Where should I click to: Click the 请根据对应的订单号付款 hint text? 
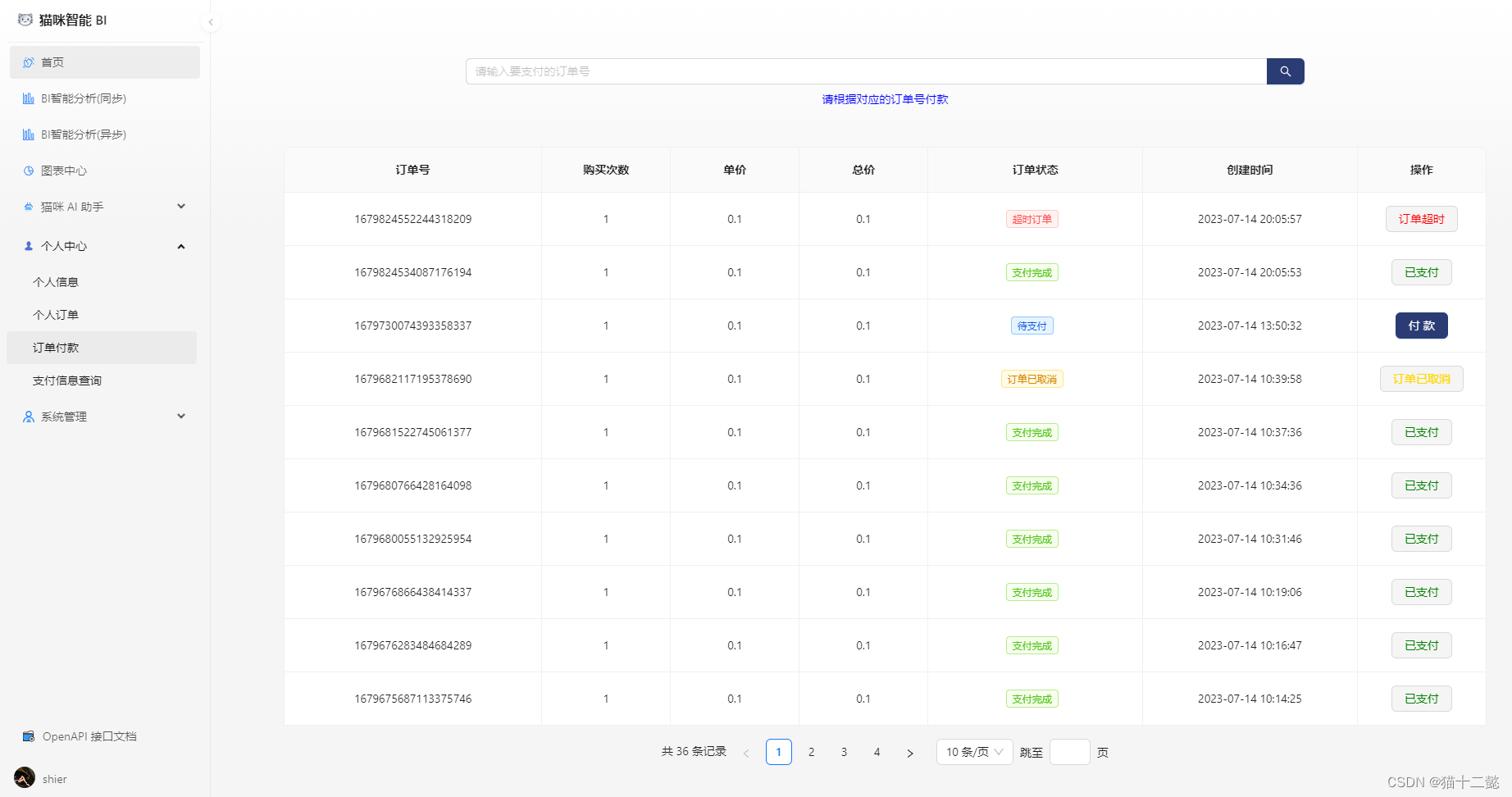886,99
